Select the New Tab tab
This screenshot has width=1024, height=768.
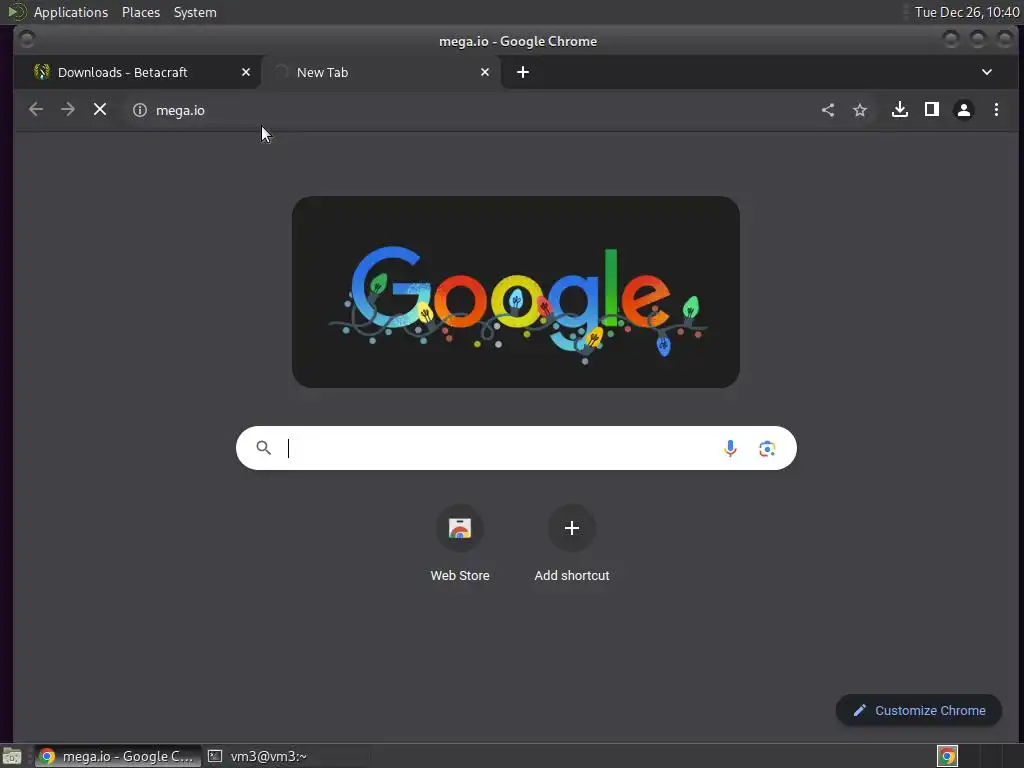coord(381,72)
